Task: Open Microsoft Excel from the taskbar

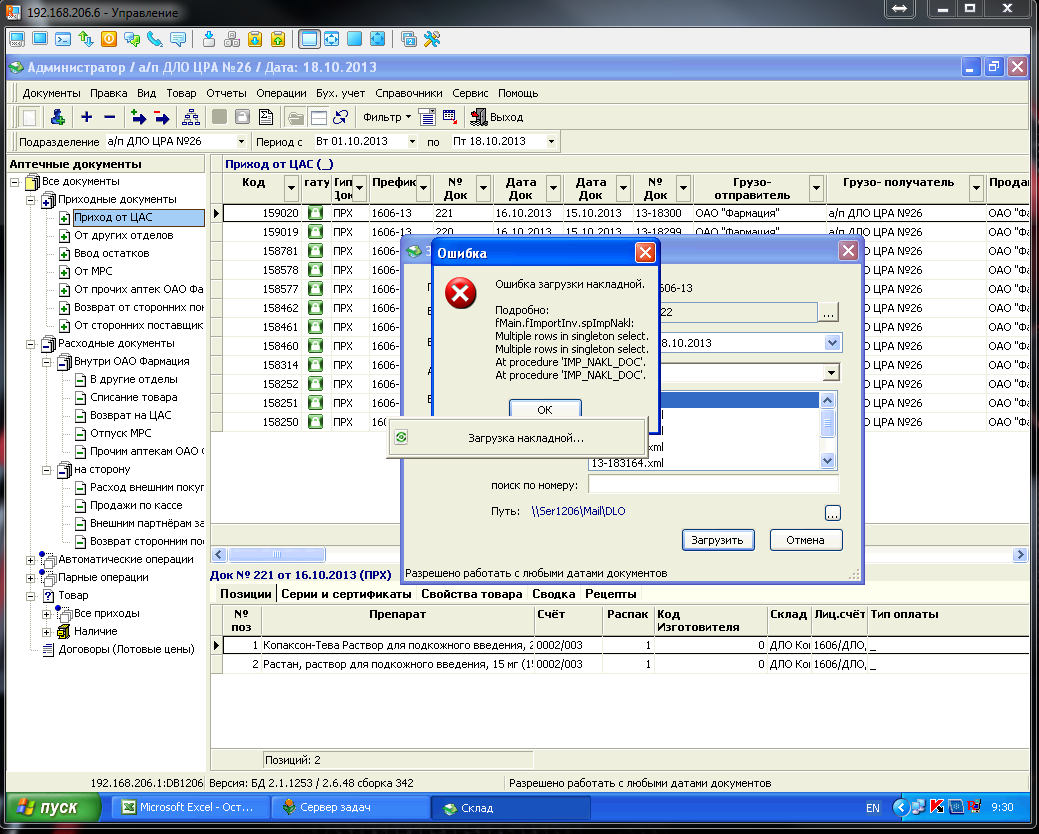Action: (188, 807)
